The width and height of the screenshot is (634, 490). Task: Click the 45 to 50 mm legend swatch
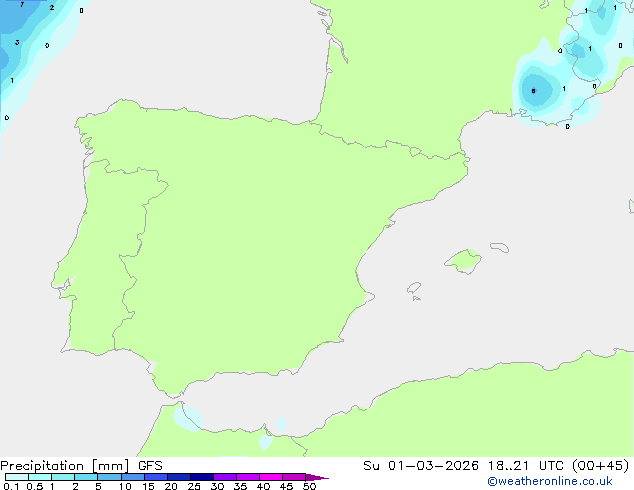[294, 477]
